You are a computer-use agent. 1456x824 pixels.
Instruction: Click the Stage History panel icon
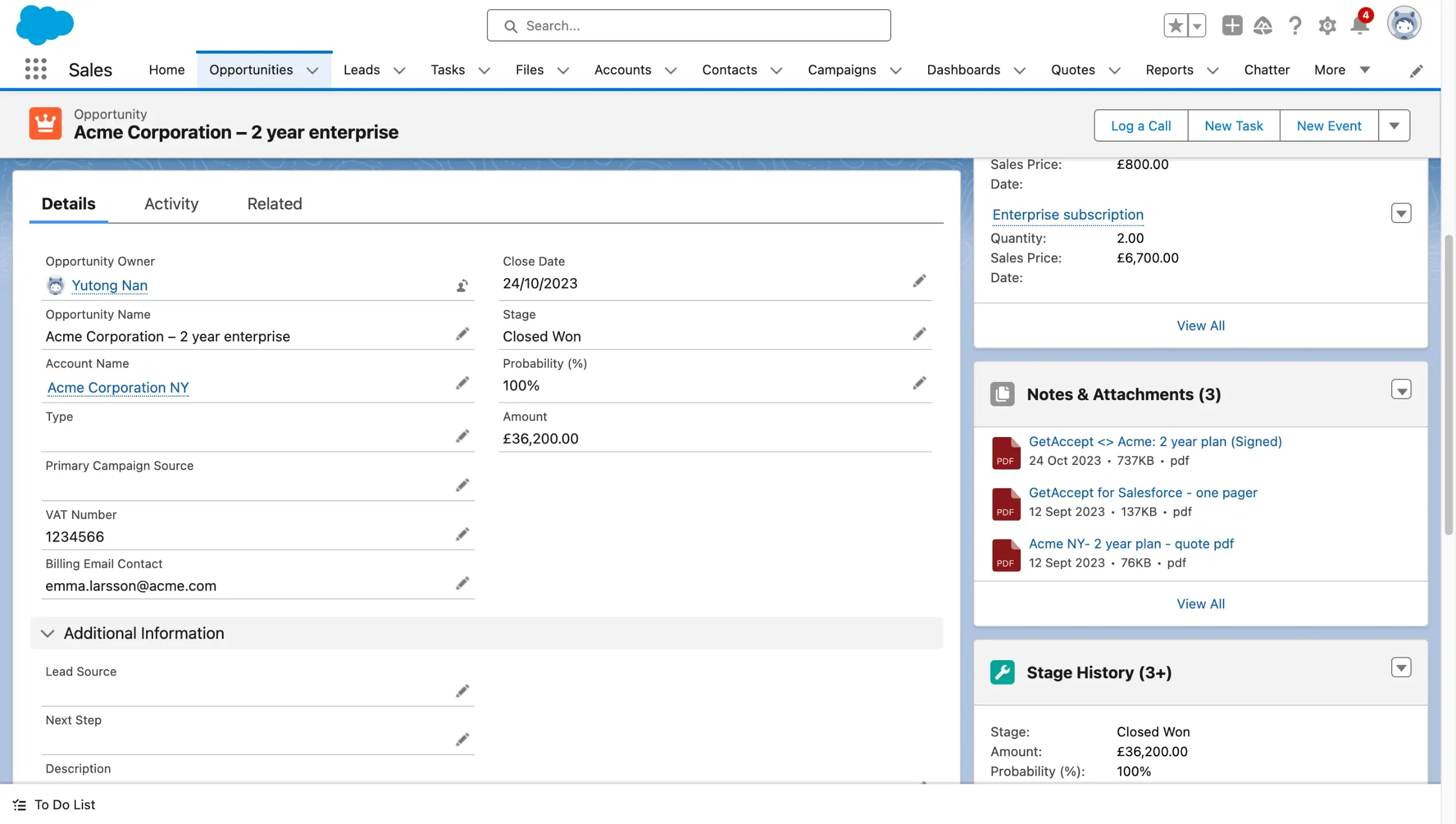[x=1002, y=672]
